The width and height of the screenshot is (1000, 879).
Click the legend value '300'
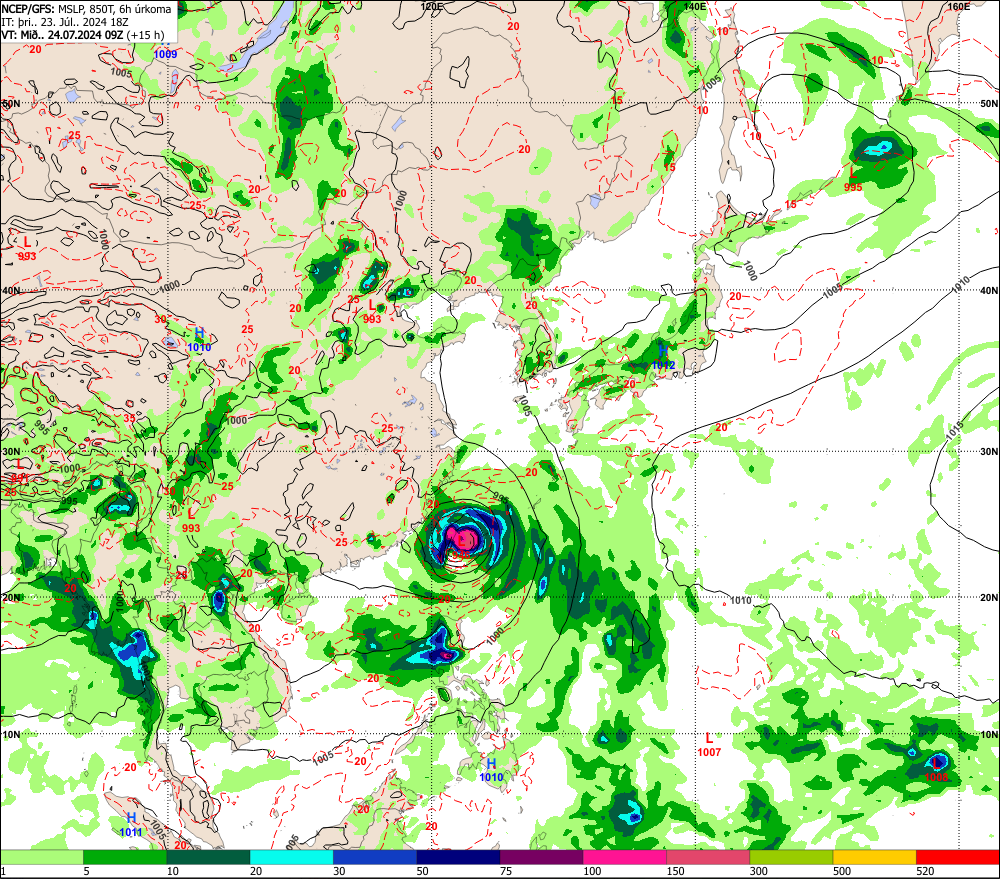(x=759, y=871)
